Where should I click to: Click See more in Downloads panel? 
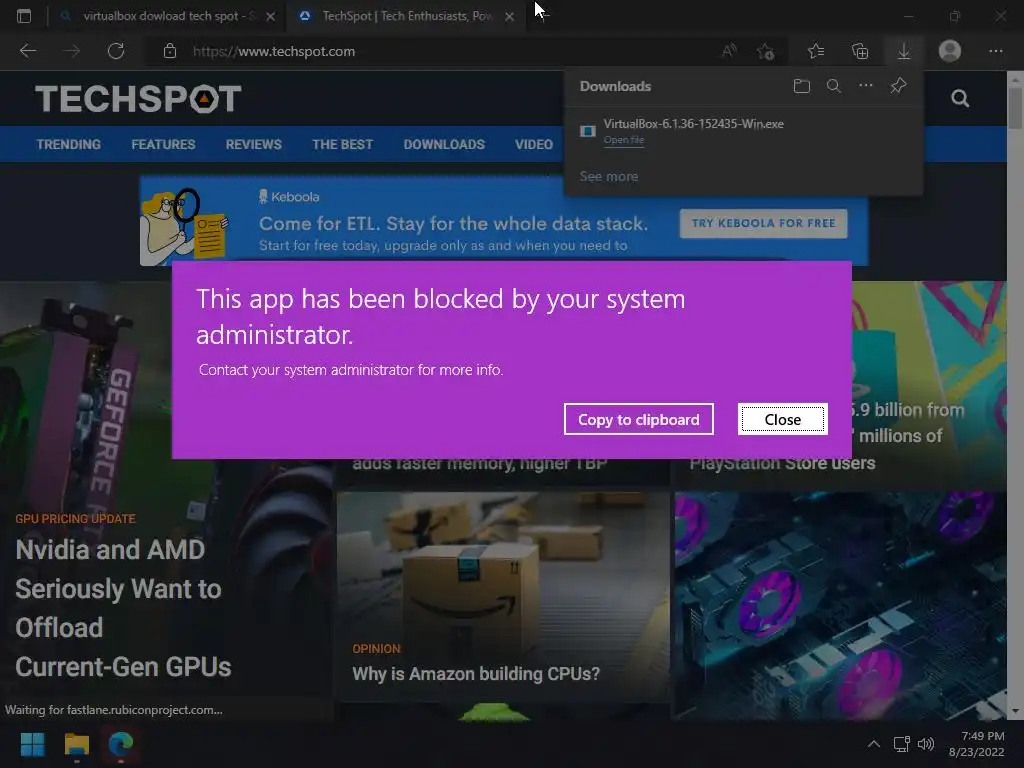pos(609,176)
